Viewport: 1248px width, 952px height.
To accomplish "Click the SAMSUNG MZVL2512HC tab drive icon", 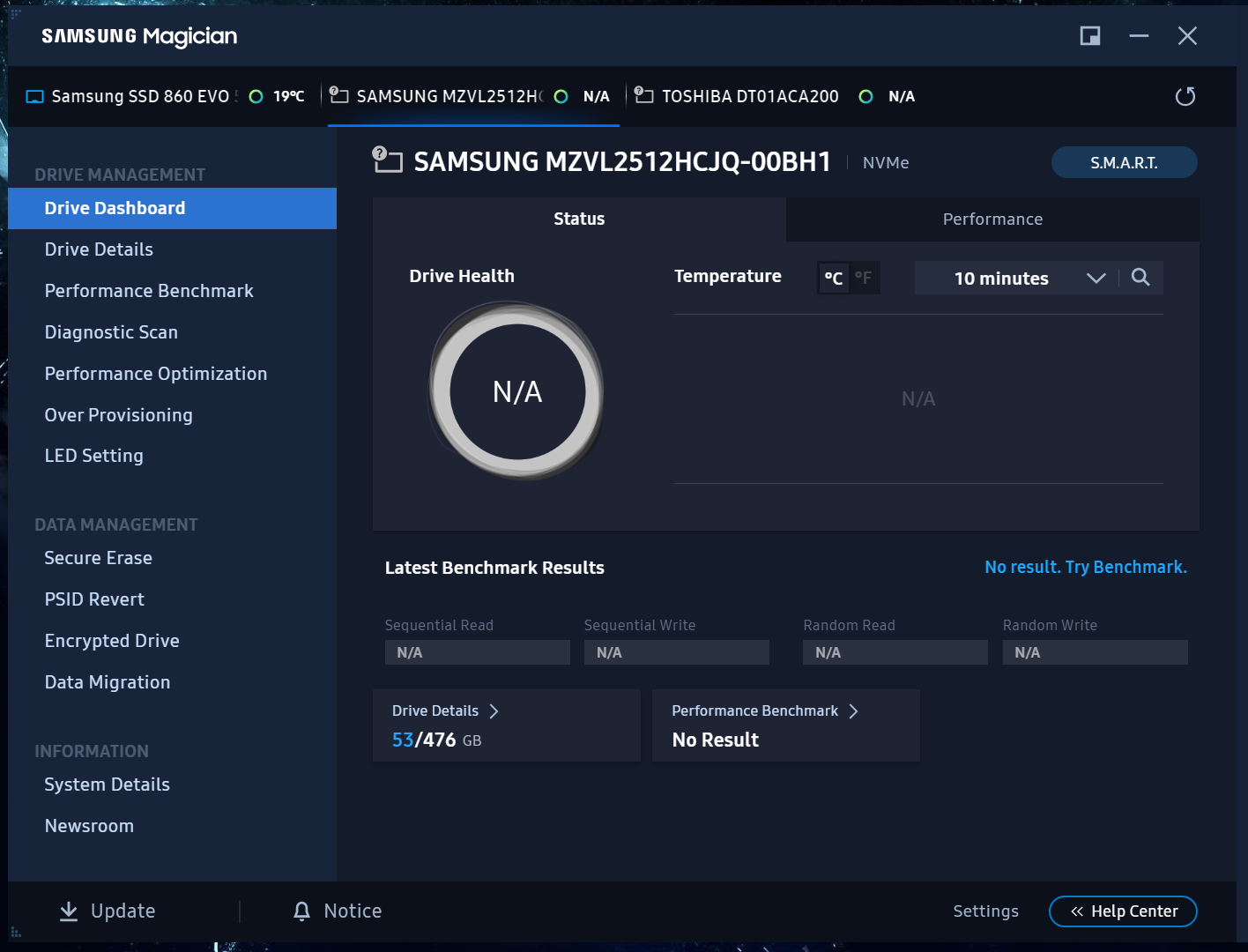I will tap(339, 95).
